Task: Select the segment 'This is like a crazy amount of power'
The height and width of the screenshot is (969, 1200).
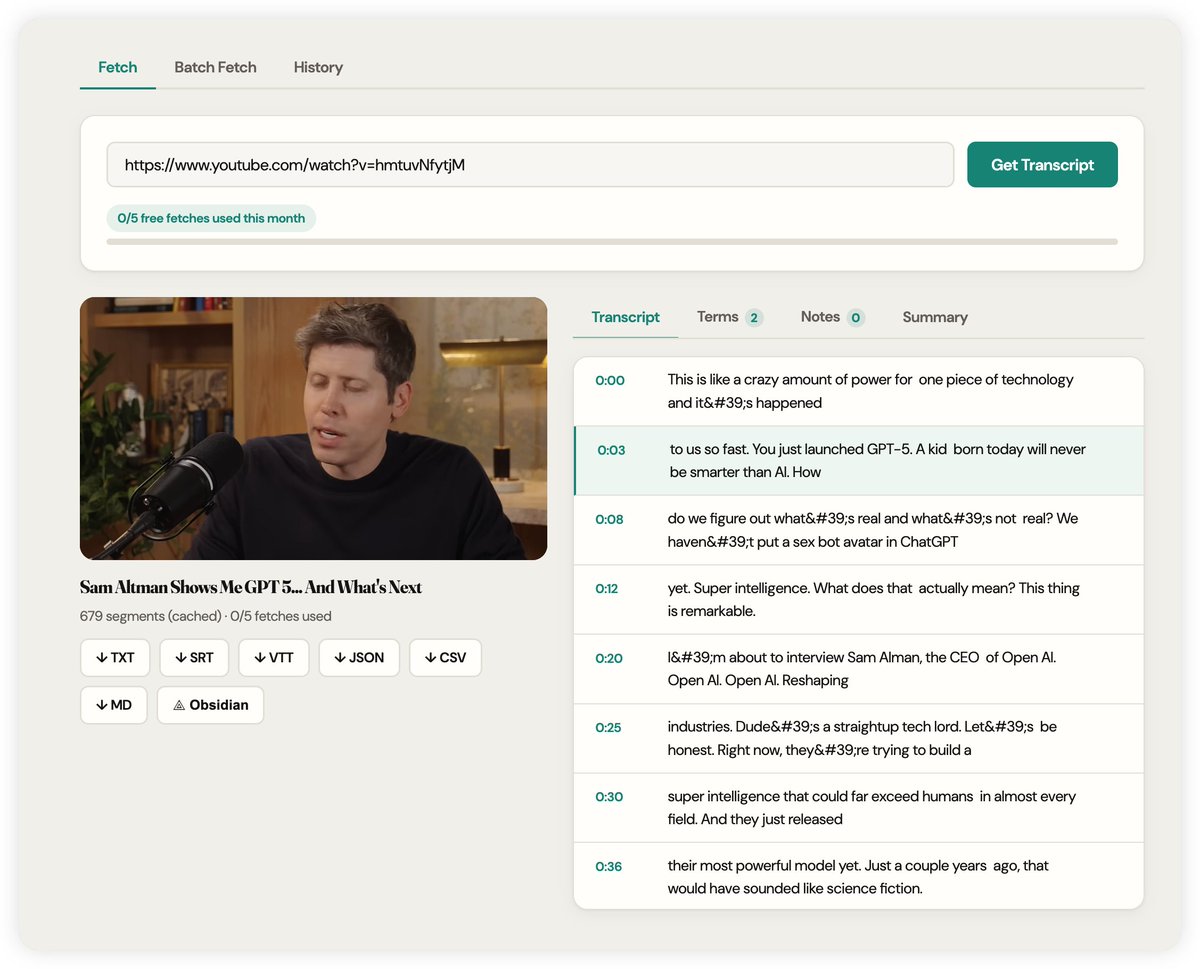Action: click(x=858, y=391)
